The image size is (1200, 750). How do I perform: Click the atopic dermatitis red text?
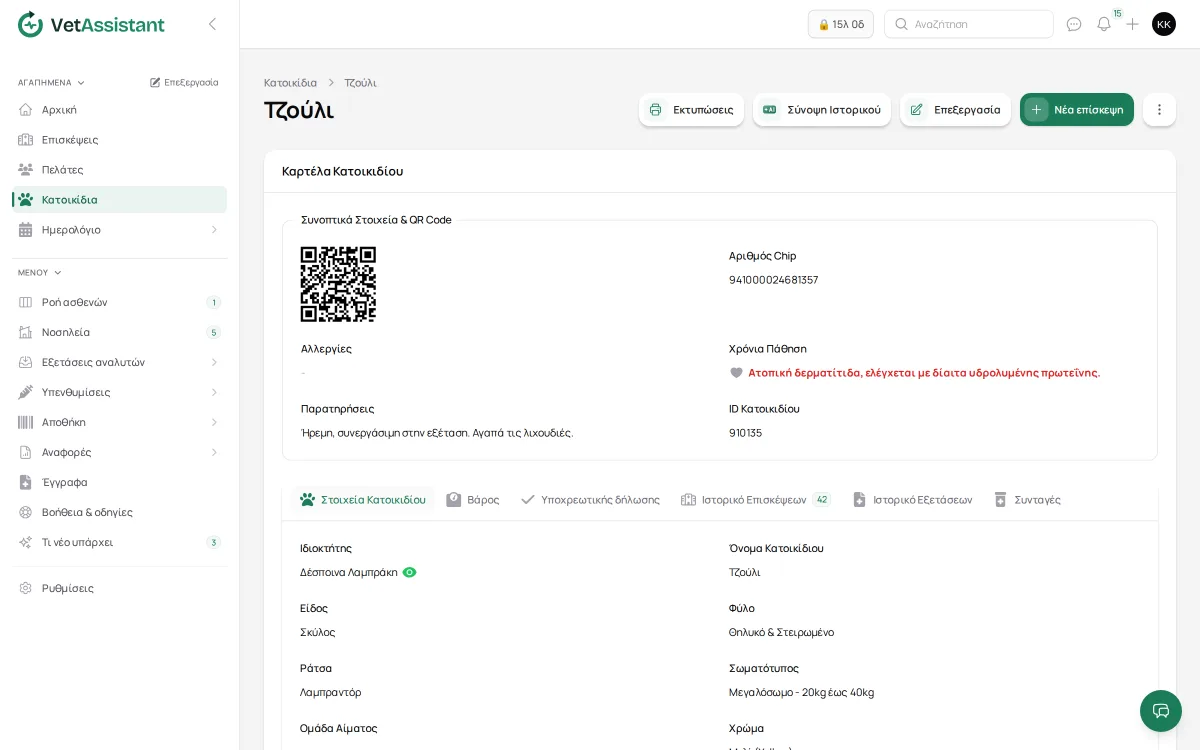coord(924,373)
